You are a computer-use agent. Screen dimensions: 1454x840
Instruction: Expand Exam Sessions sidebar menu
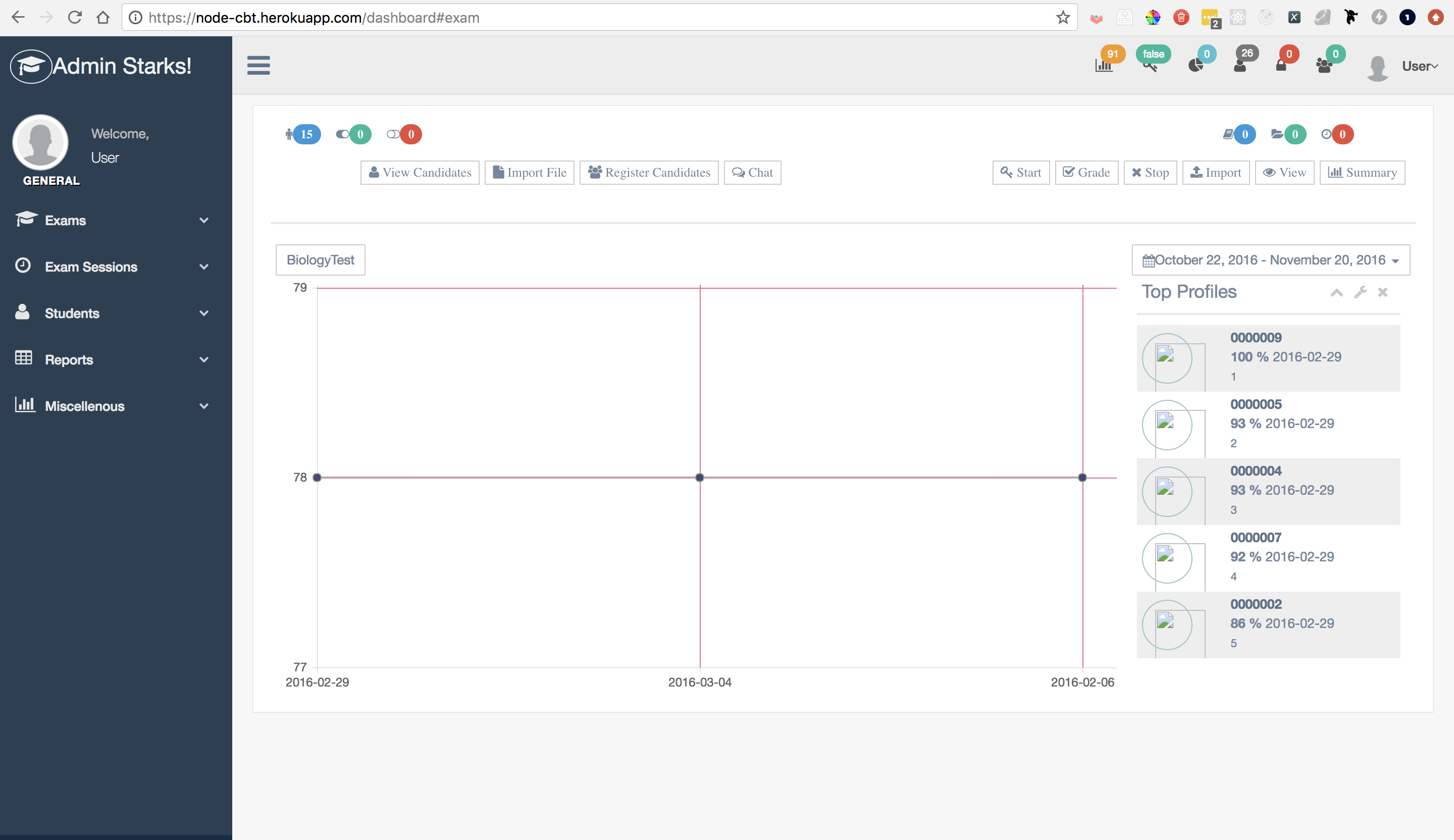(113, 267)
